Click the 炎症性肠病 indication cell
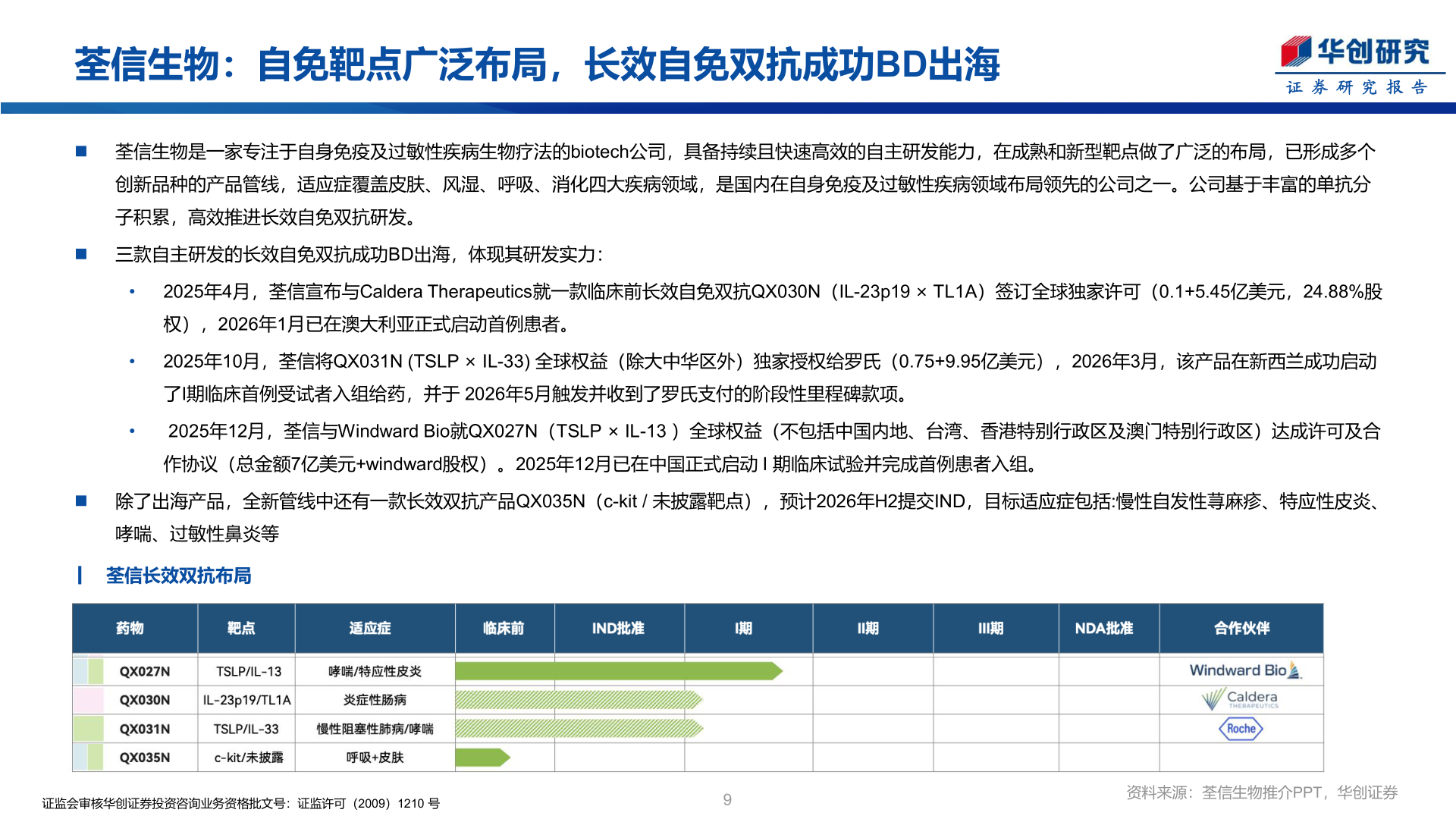Screen dimensions: 1456x819 (375, 700)
